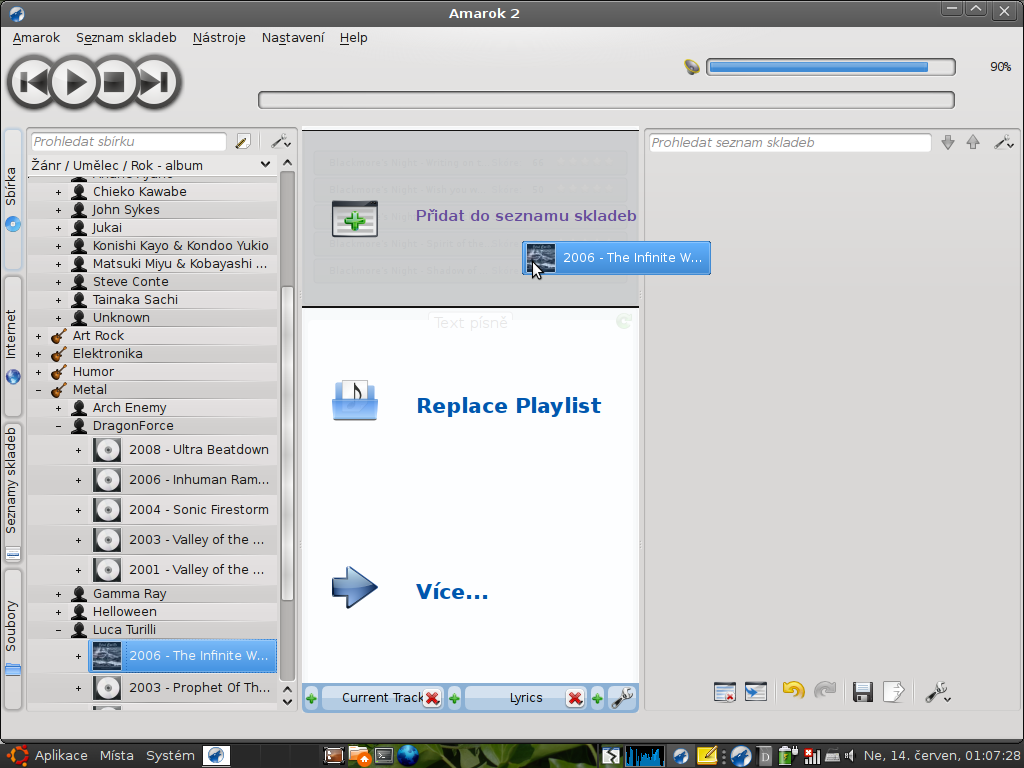Select the Gamma Ray artist
This screenshot has width=1024, height=768.
click(129, 594)
